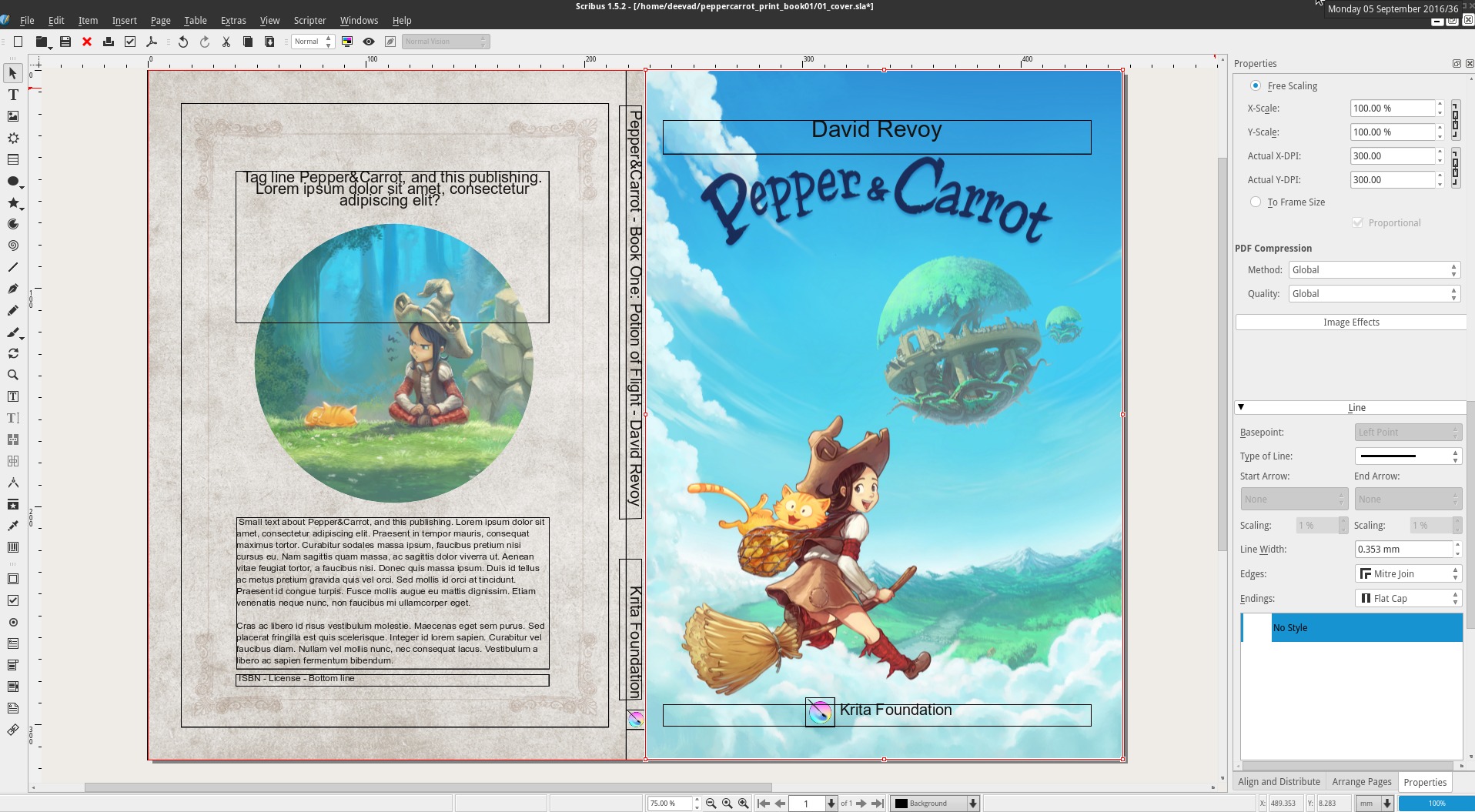Viewport: 1475px width, 812px height.
Task: Switch to Arrange Pages tab
Action: [1361, 782]
